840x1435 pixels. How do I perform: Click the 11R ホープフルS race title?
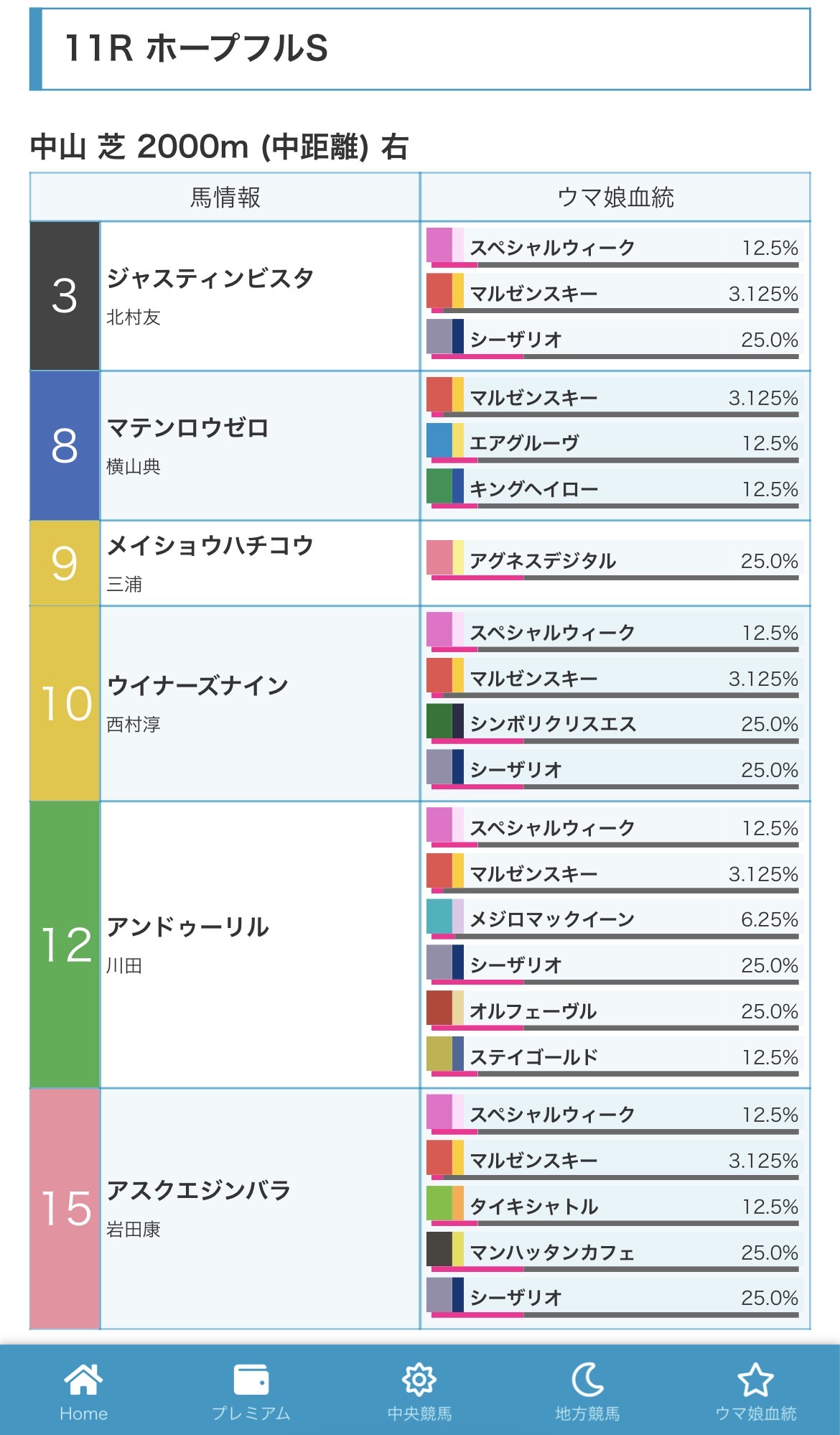click(196, 49)
